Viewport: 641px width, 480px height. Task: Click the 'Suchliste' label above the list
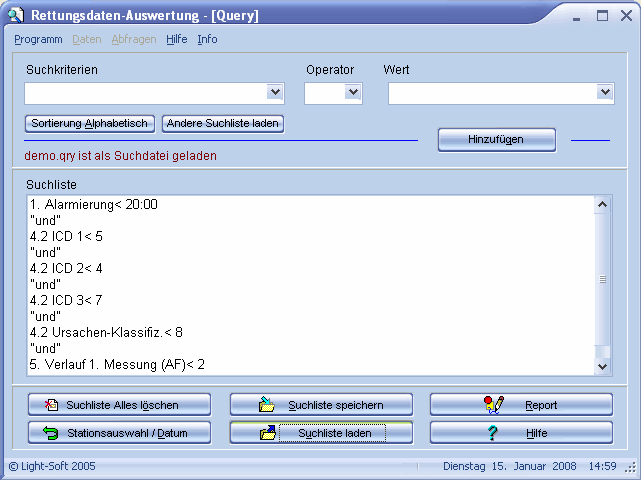[x=52, y=185]
